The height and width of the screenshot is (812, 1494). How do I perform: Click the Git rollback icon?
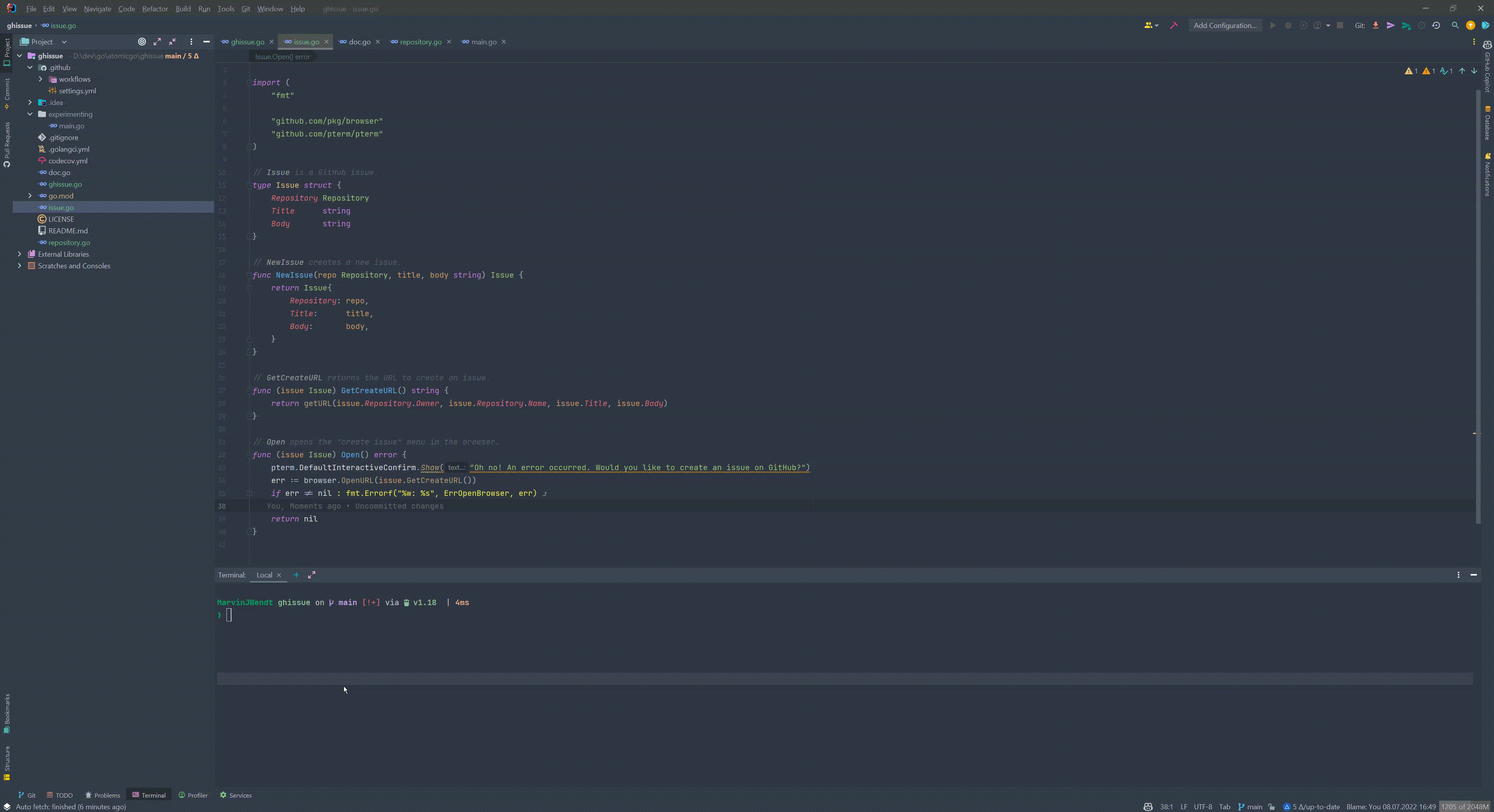pos(1436,26)
